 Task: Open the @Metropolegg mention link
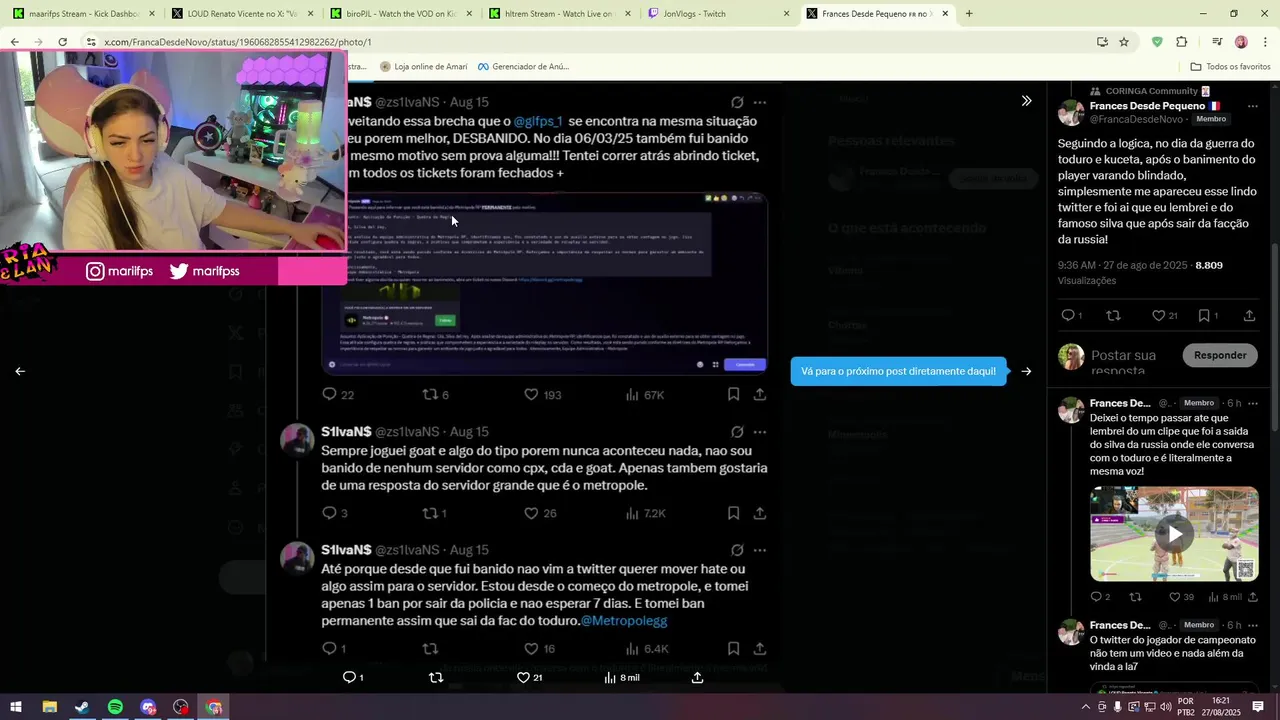pos(624,621)
